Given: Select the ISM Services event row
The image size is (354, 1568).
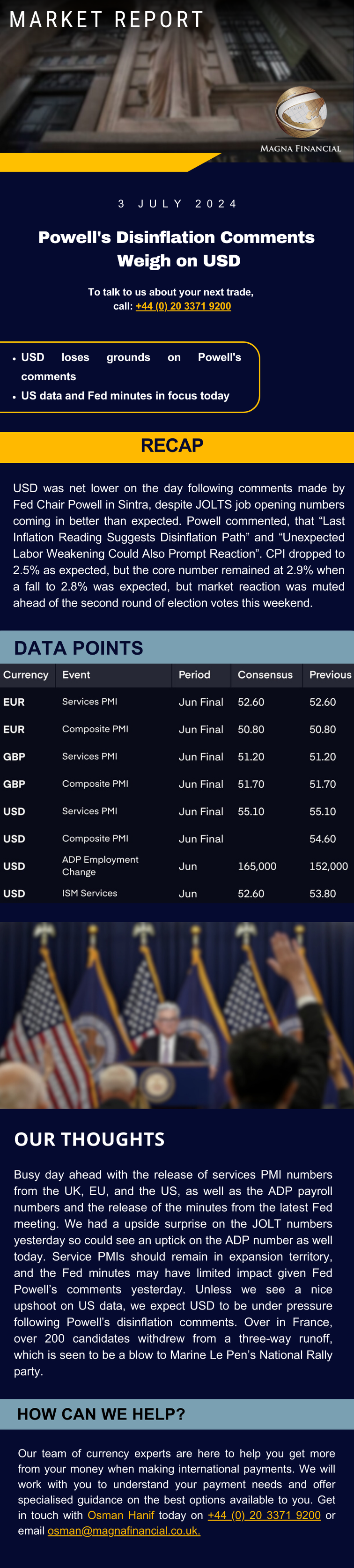Looking at the screenshot, I should coord(177,894).
